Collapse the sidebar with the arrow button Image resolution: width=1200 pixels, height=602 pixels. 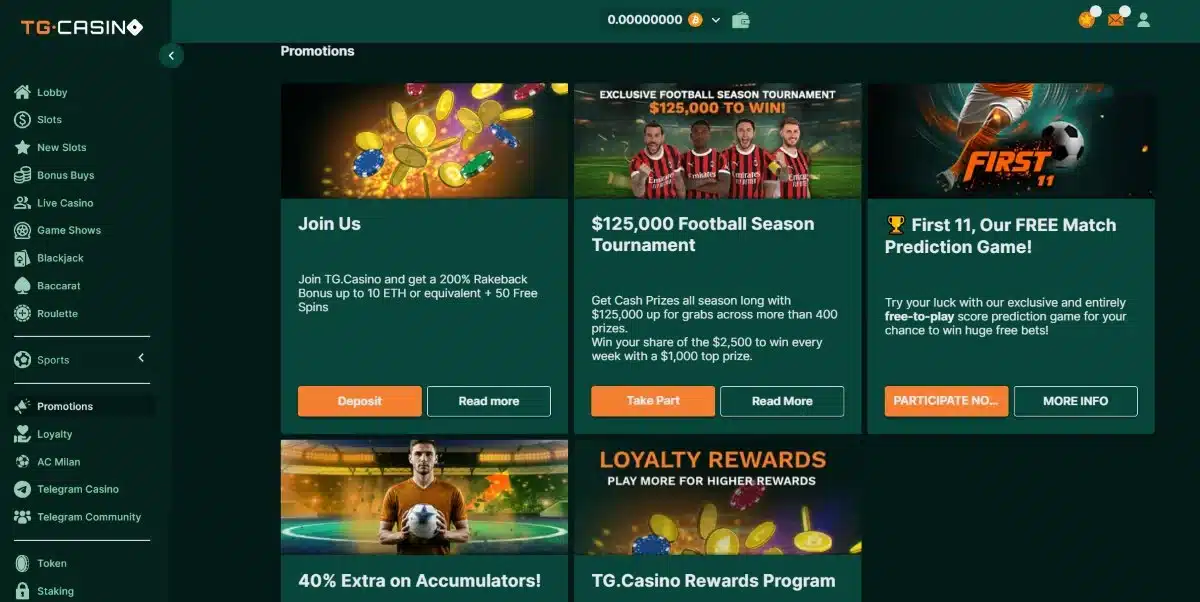coord(171,56)
